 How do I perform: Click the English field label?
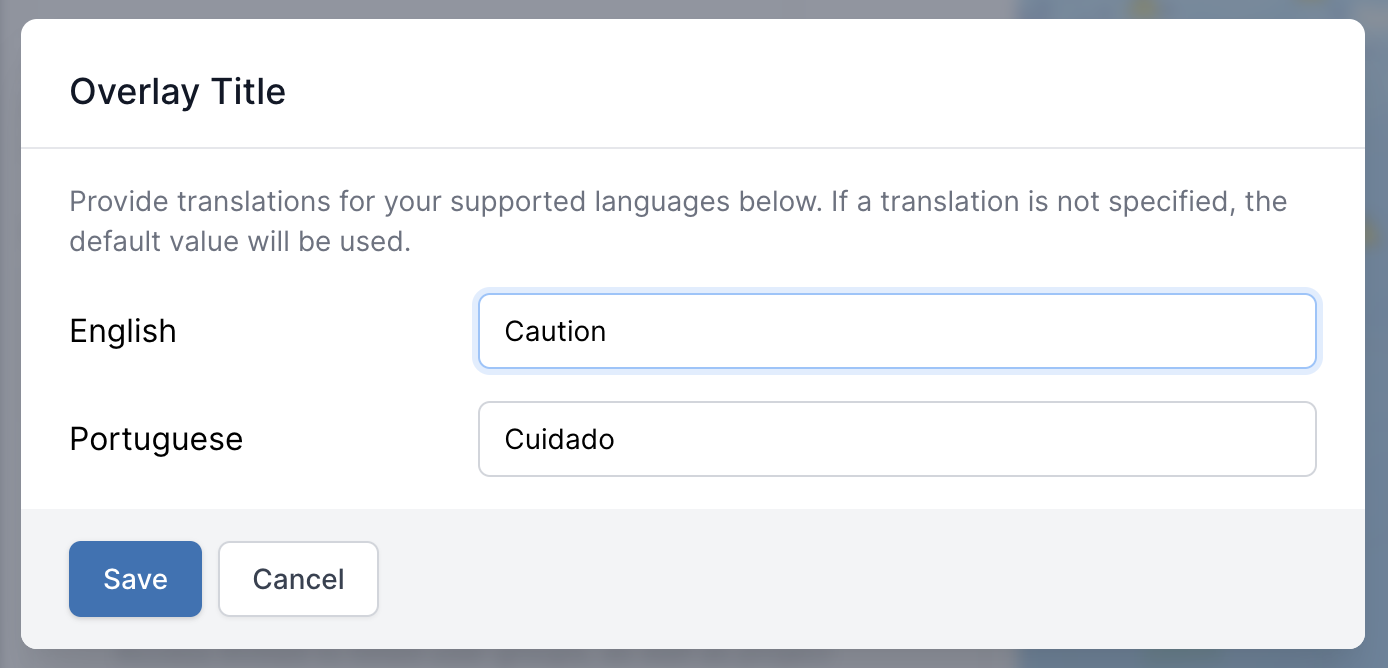[123, 331]
